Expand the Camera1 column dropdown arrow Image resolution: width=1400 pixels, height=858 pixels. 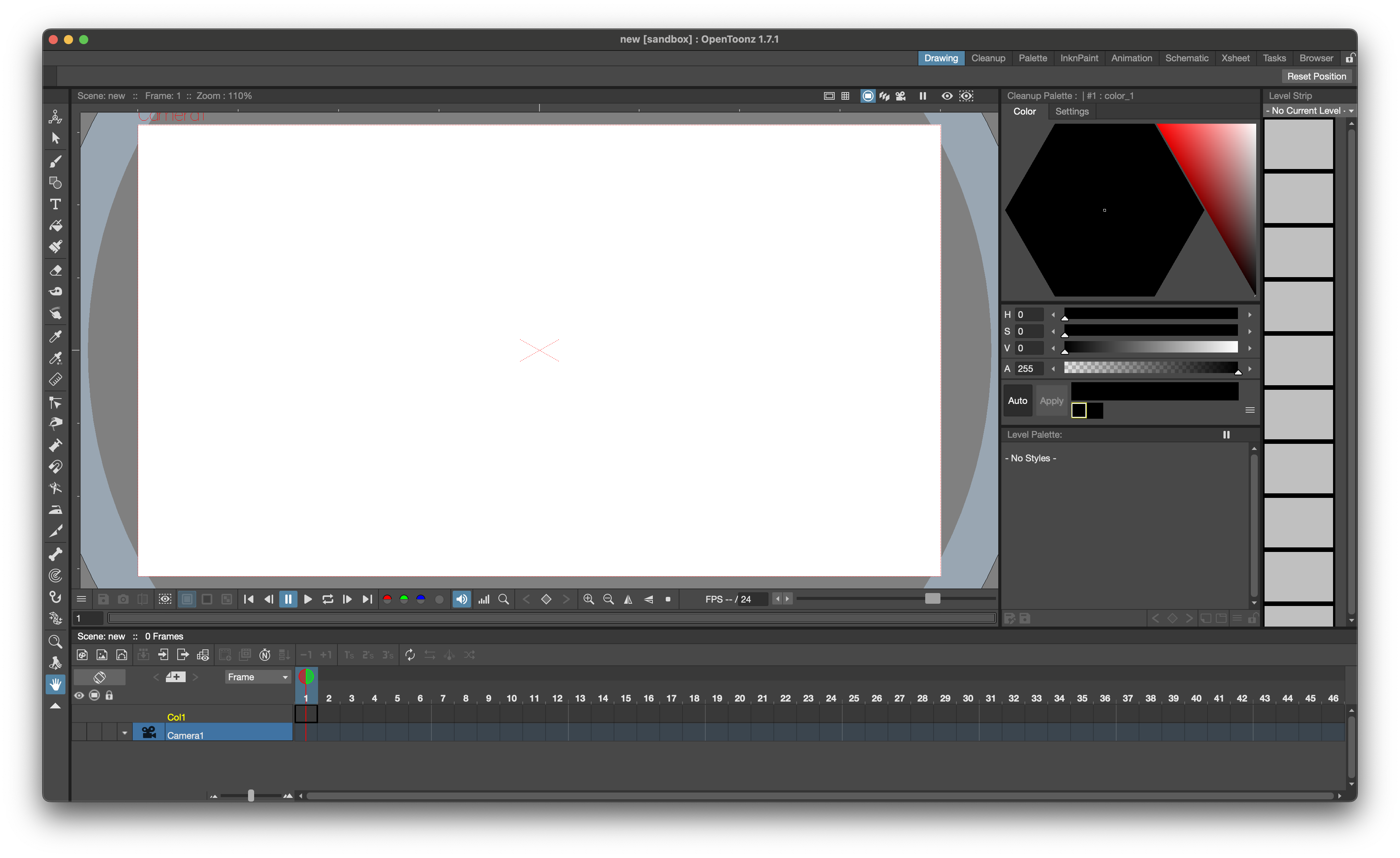[124, 734]
